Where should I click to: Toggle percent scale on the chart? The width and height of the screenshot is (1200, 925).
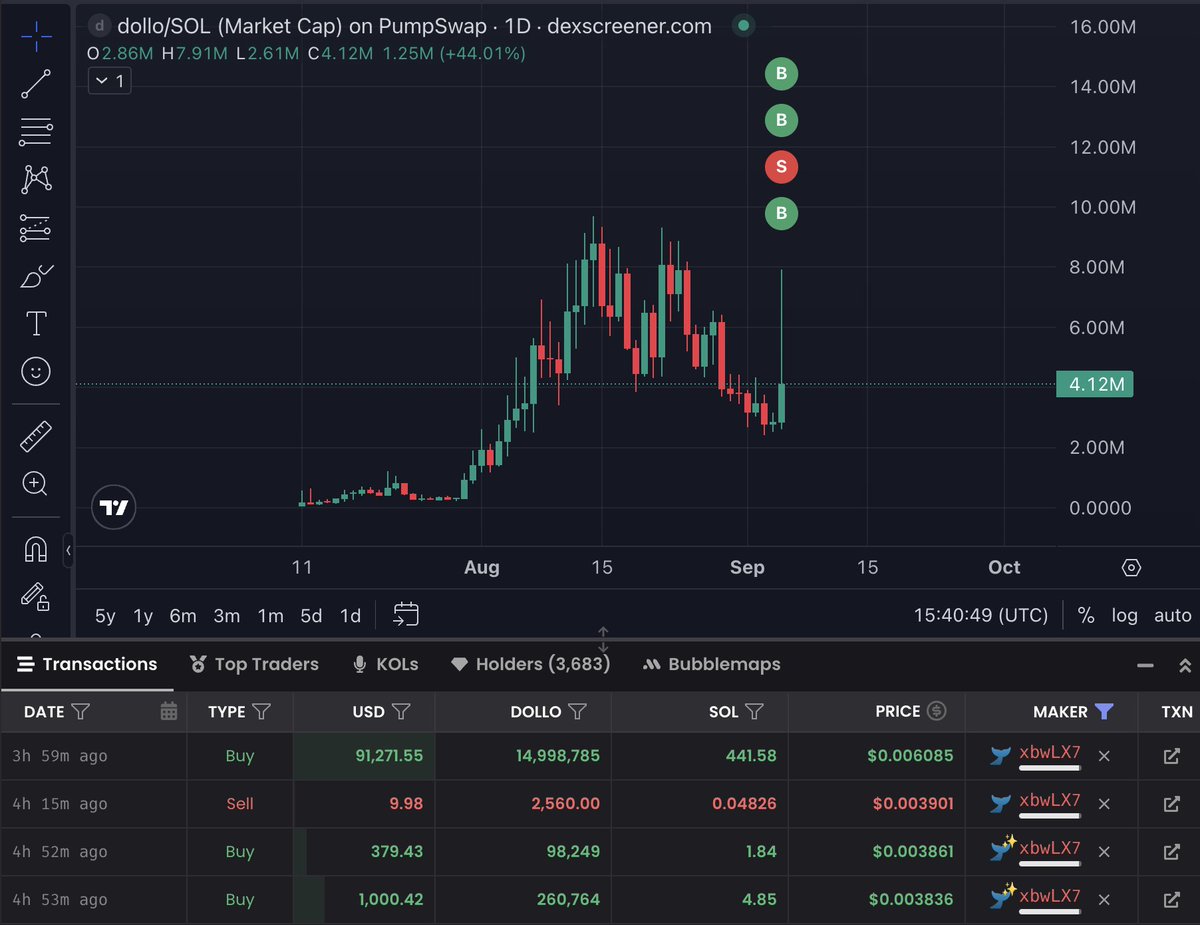[1086, 615]
